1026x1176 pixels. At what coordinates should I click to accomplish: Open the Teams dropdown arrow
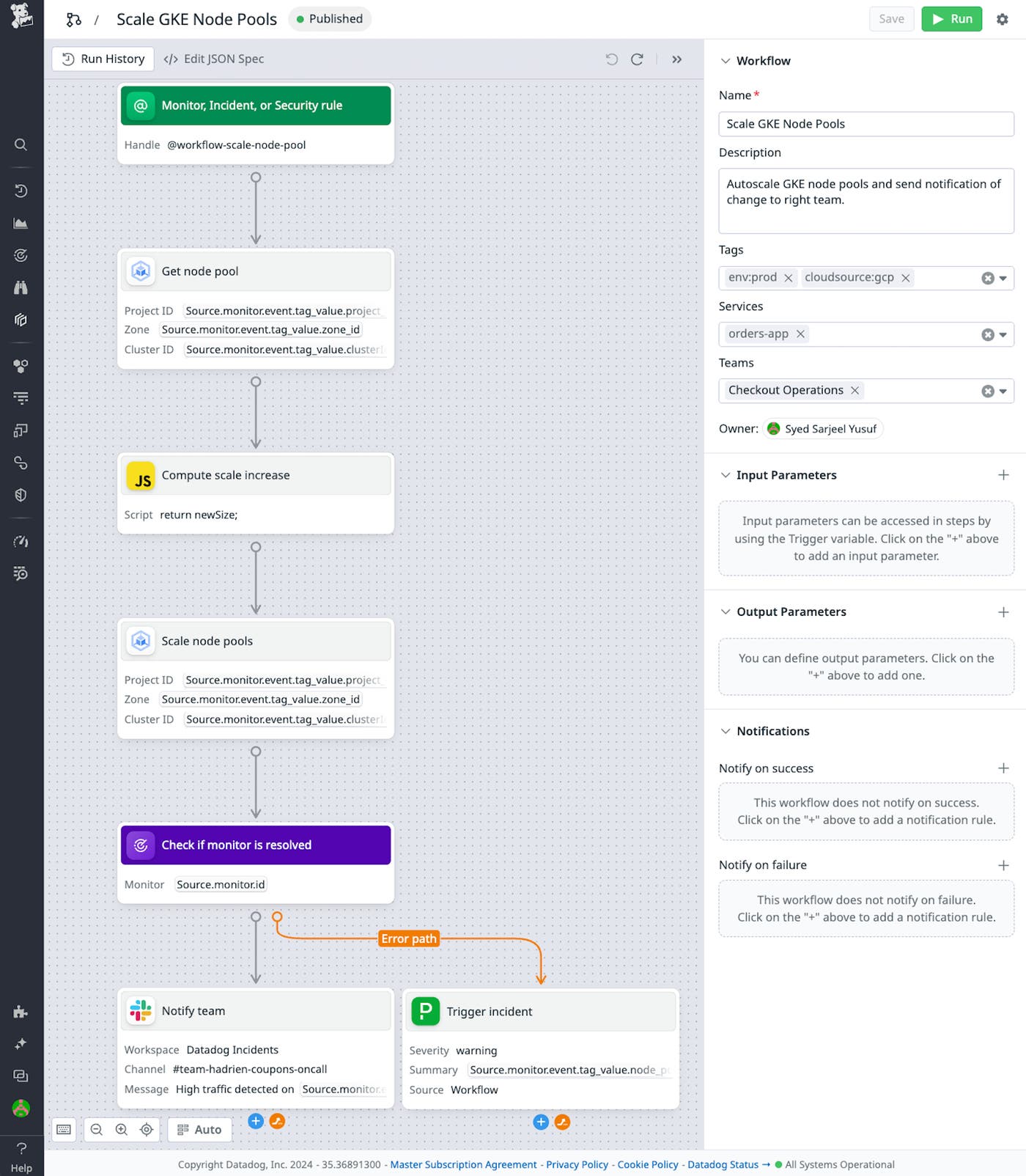(1003, 391)
